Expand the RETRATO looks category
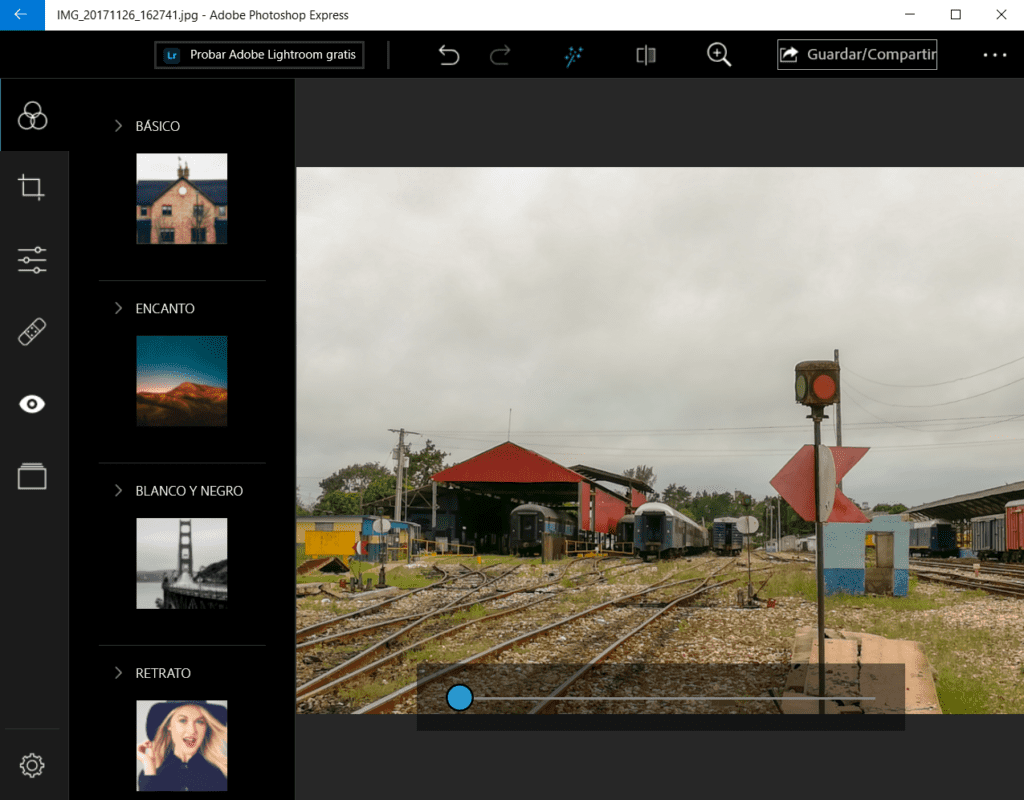 118,672
